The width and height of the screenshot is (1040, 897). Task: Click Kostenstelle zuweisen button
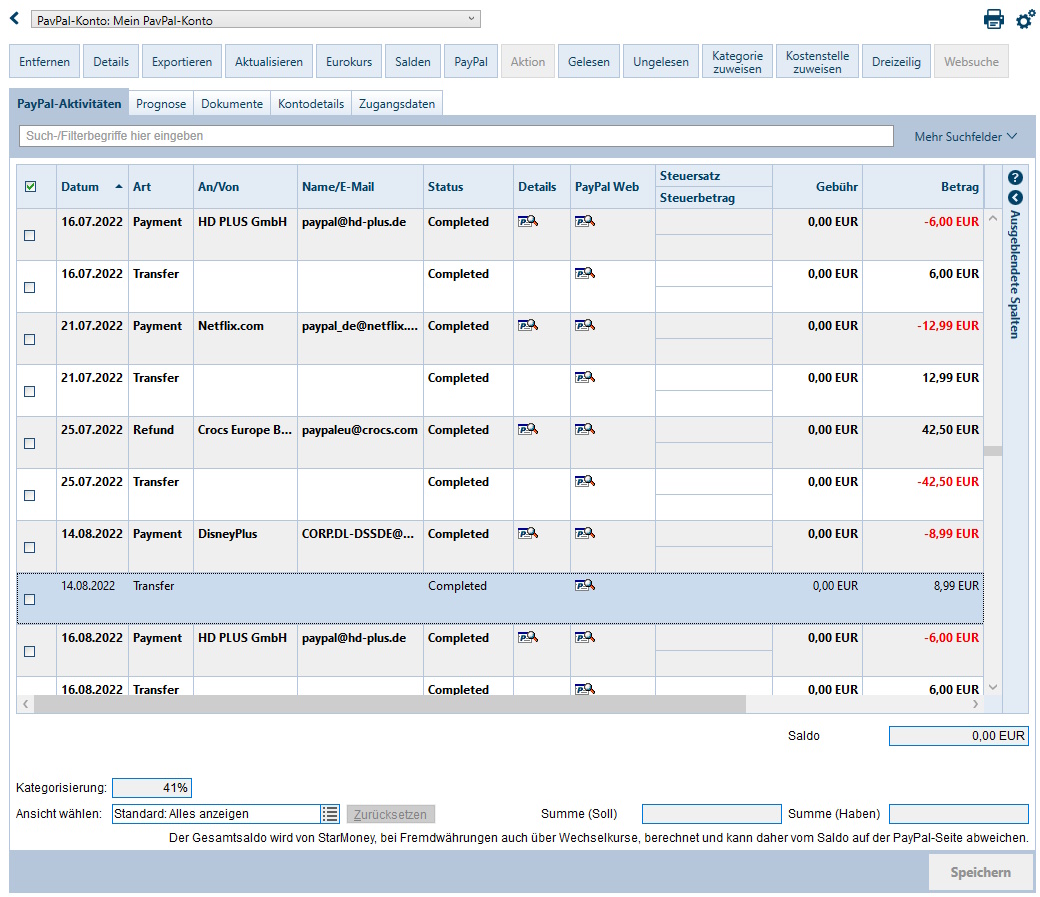pos(817,61)
